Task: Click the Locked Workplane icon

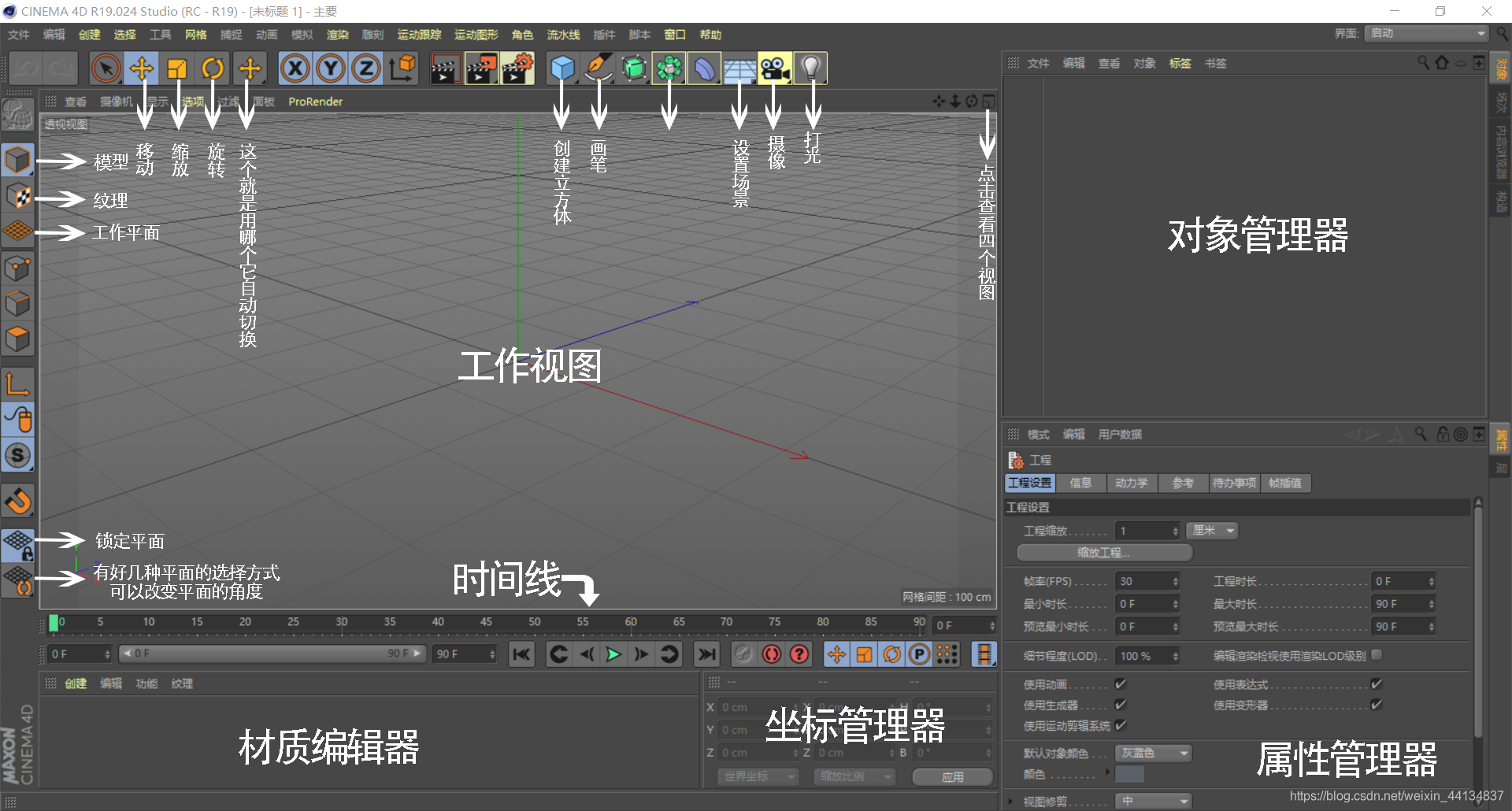Action: tap(18, 544)
